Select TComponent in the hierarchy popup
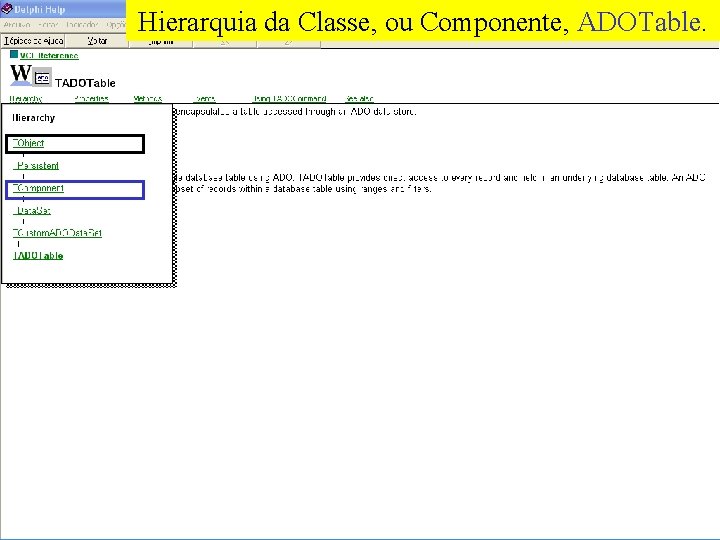The image size is (720, 540). pos(38,188)
